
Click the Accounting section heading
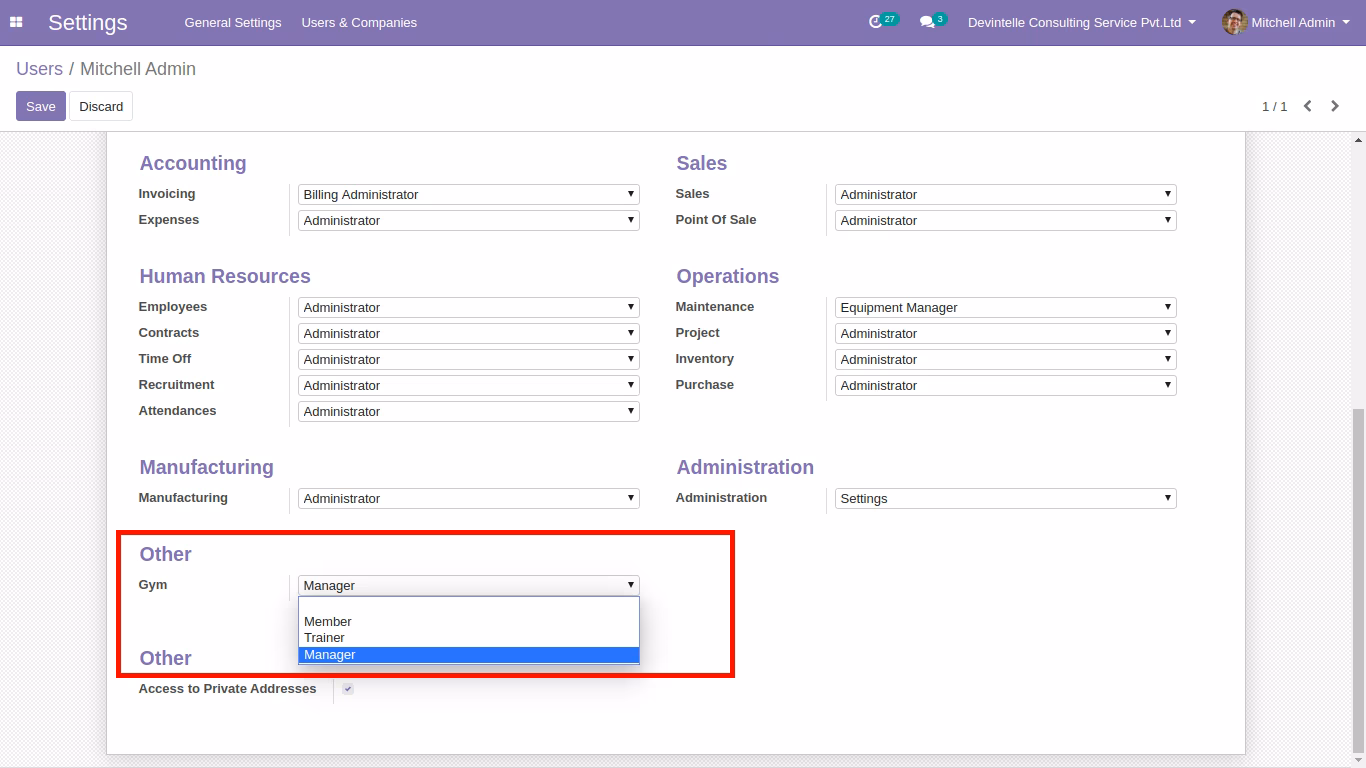(193, 163)
